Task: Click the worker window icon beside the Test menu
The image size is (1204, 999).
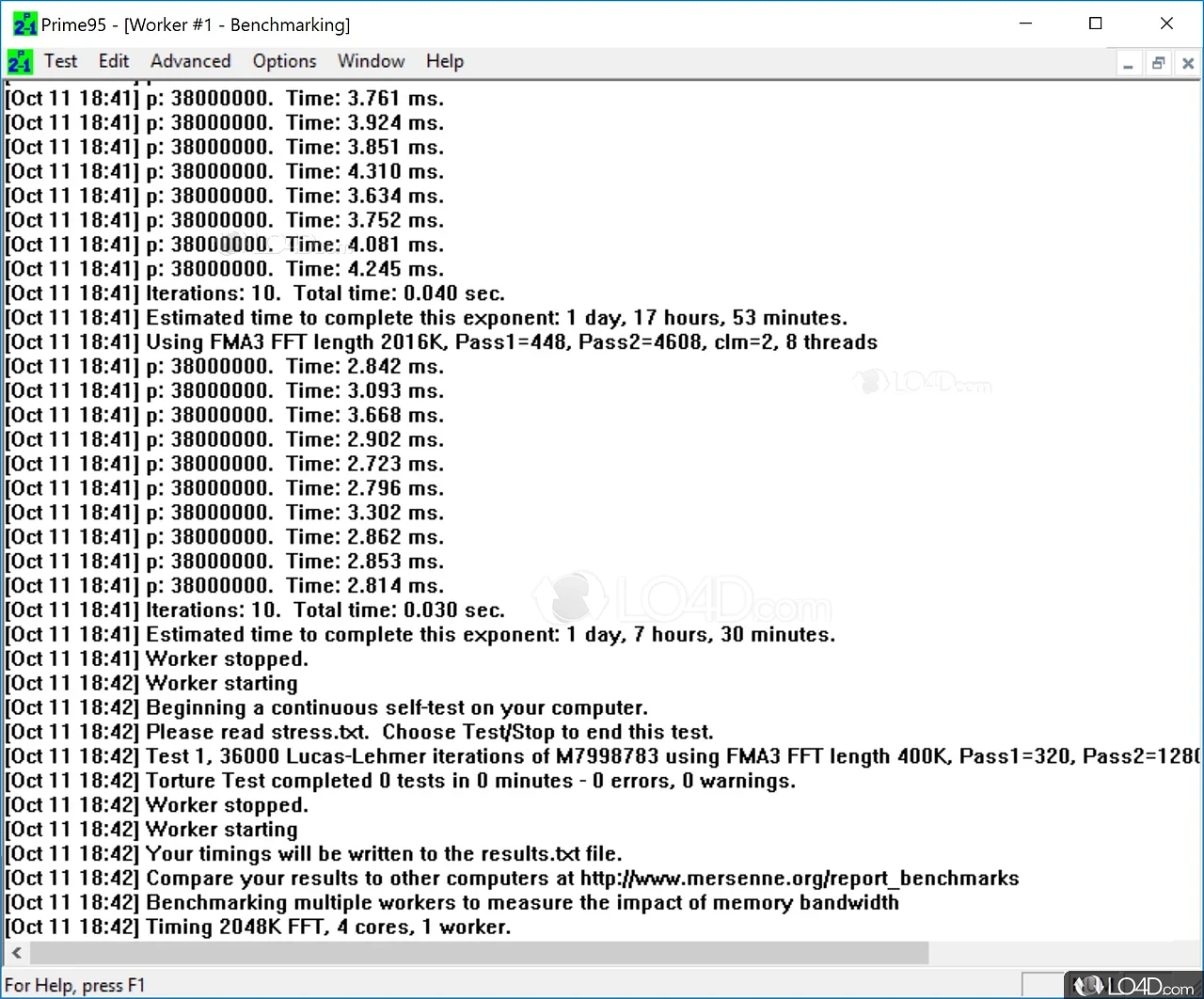Action: click(20, 62)
